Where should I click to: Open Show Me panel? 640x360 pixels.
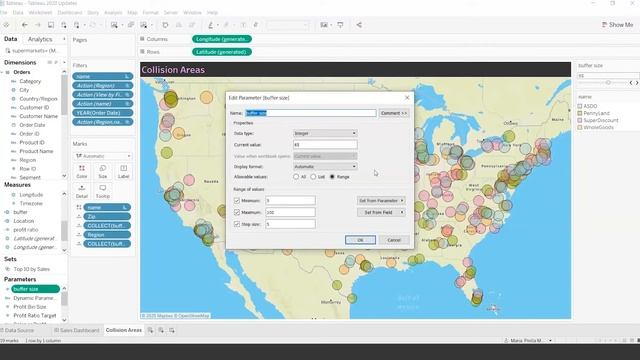(618, 25)
